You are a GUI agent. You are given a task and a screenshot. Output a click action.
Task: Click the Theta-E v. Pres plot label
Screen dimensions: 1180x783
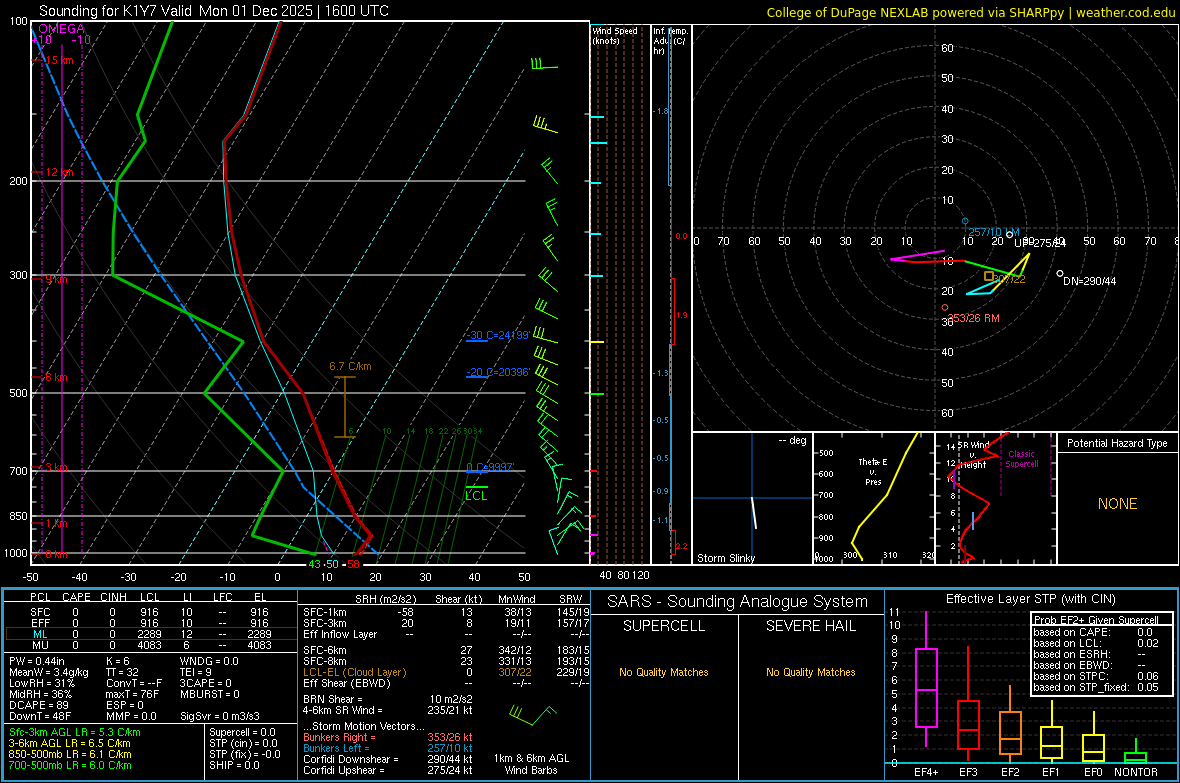pyautogui.click(x=873, y=471)
